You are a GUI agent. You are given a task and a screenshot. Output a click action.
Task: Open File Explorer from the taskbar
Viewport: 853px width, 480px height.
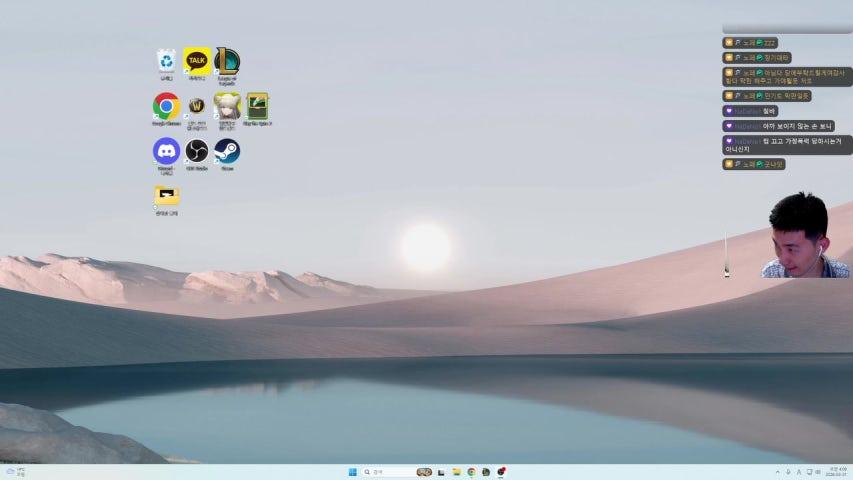point(456,472)
